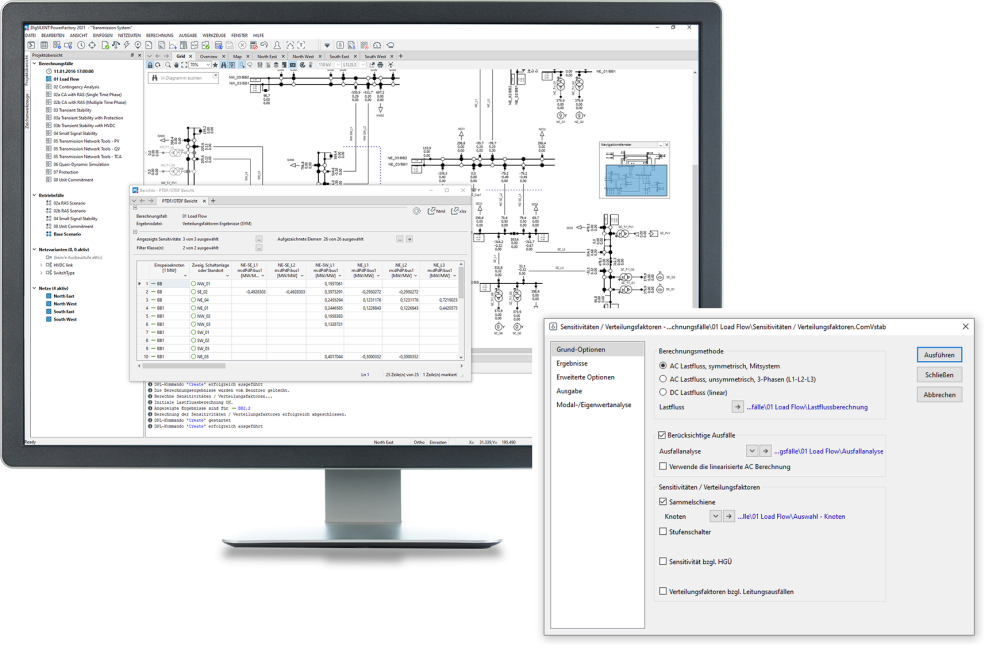
Task: Click the magnifier zoom icon in diagram toolbar
Action: [x=168, y=64]
